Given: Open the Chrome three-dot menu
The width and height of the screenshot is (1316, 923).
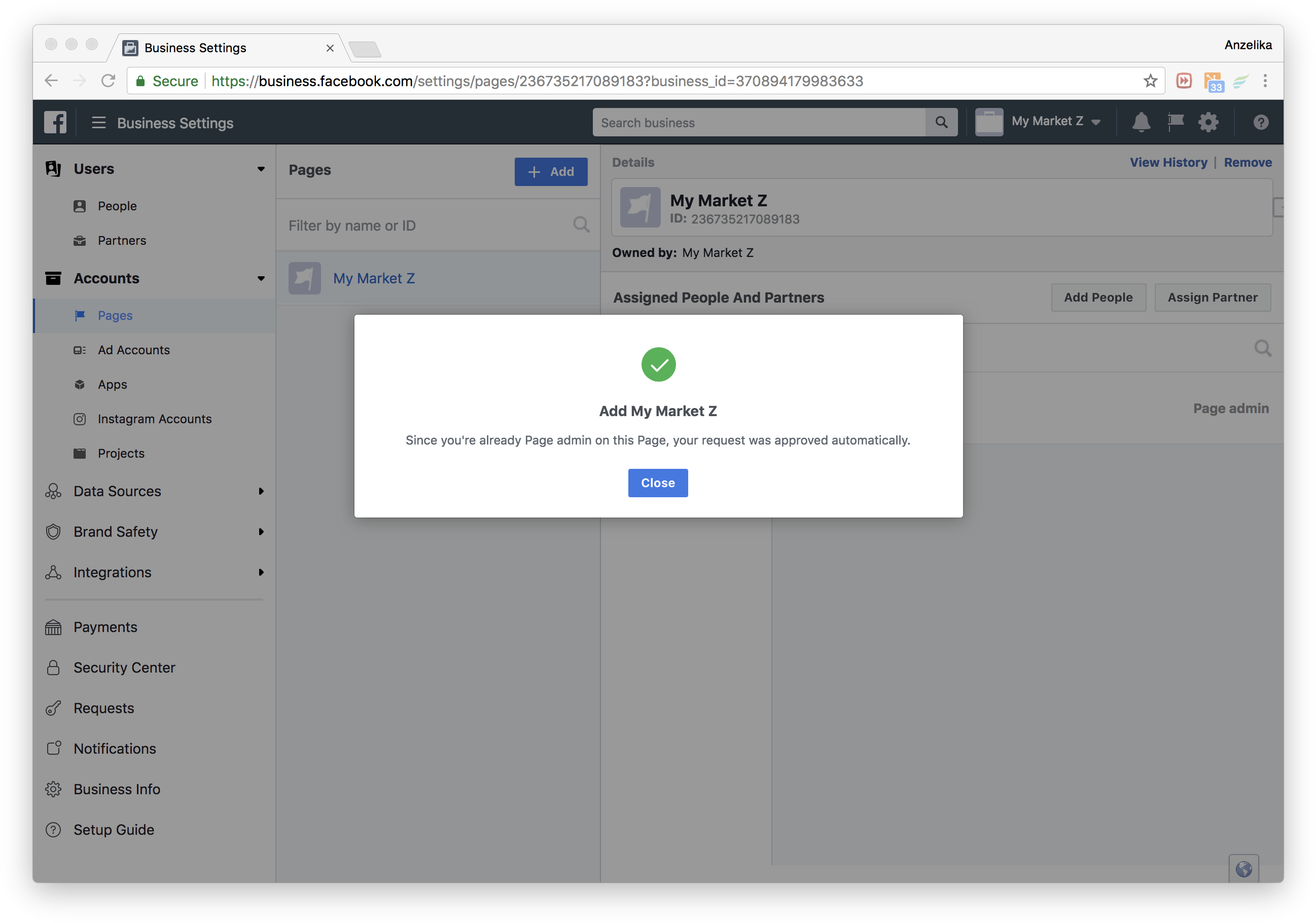Looking at the screenshot, I should click(x=1265, y=81).
